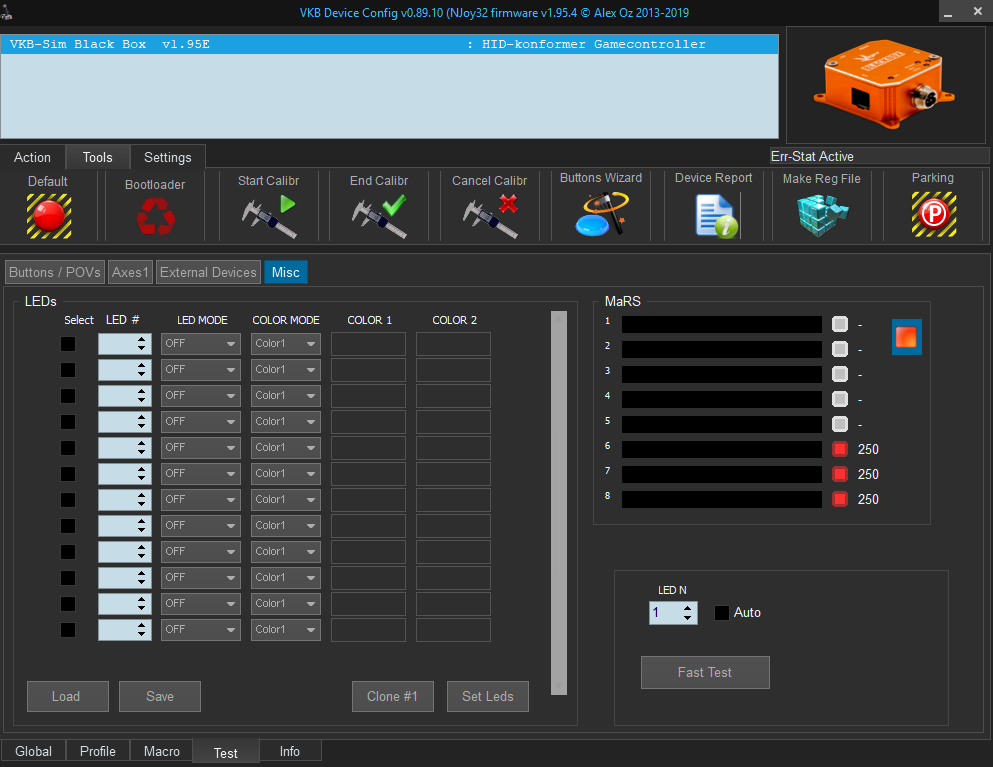
Task: Toggle MaRS row 1 indicator
Action: point(840,324)
